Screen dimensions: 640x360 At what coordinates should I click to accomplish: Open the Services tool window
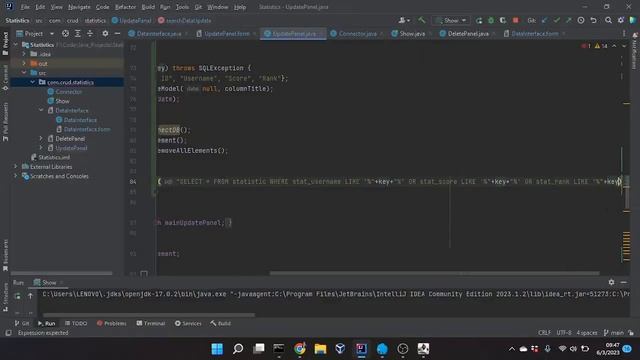point(188,323)
